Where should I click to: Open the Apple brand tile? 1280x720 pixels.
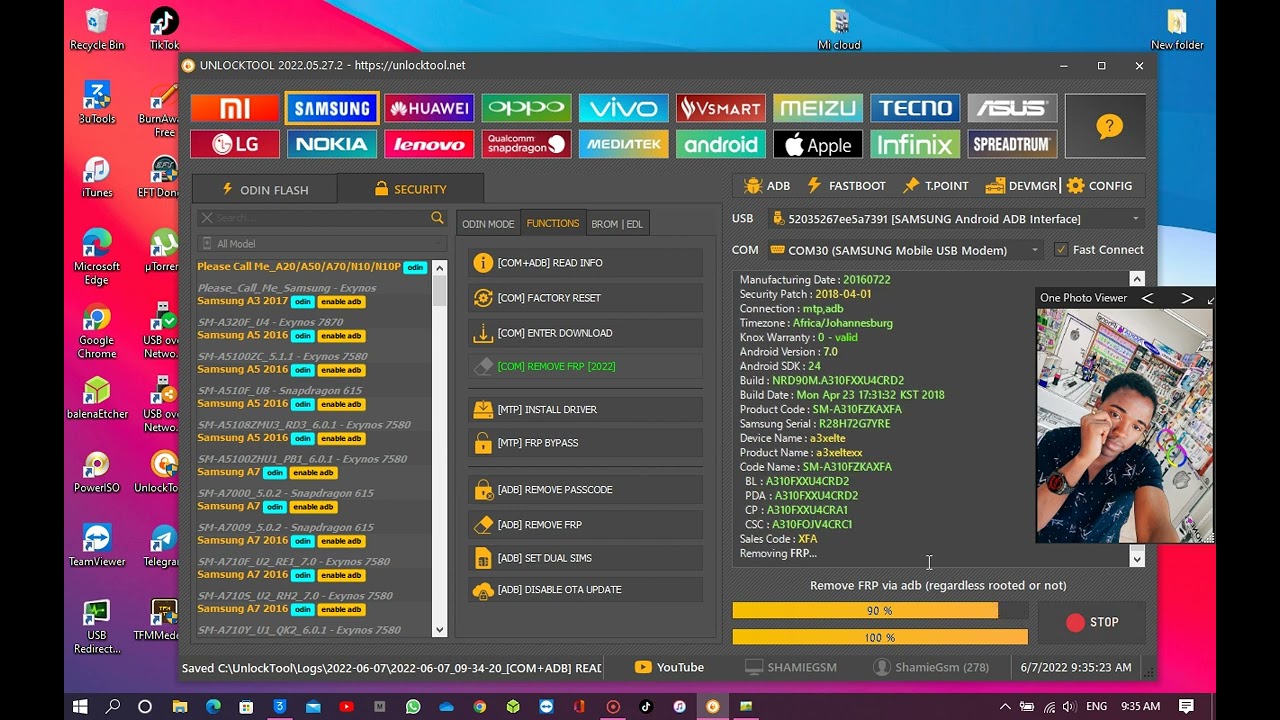[818, 144]
